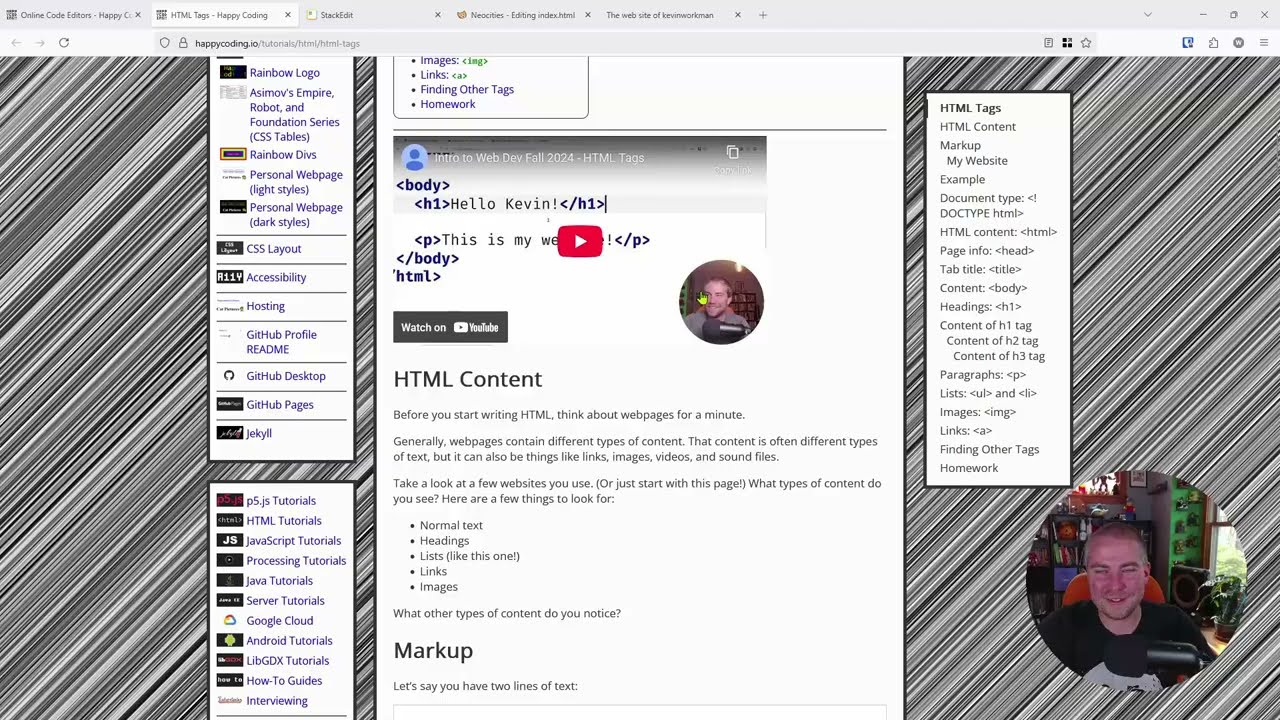Select Lists: <ul> and <li> in sidebar
1280x720 pixels.
[988, 393]
